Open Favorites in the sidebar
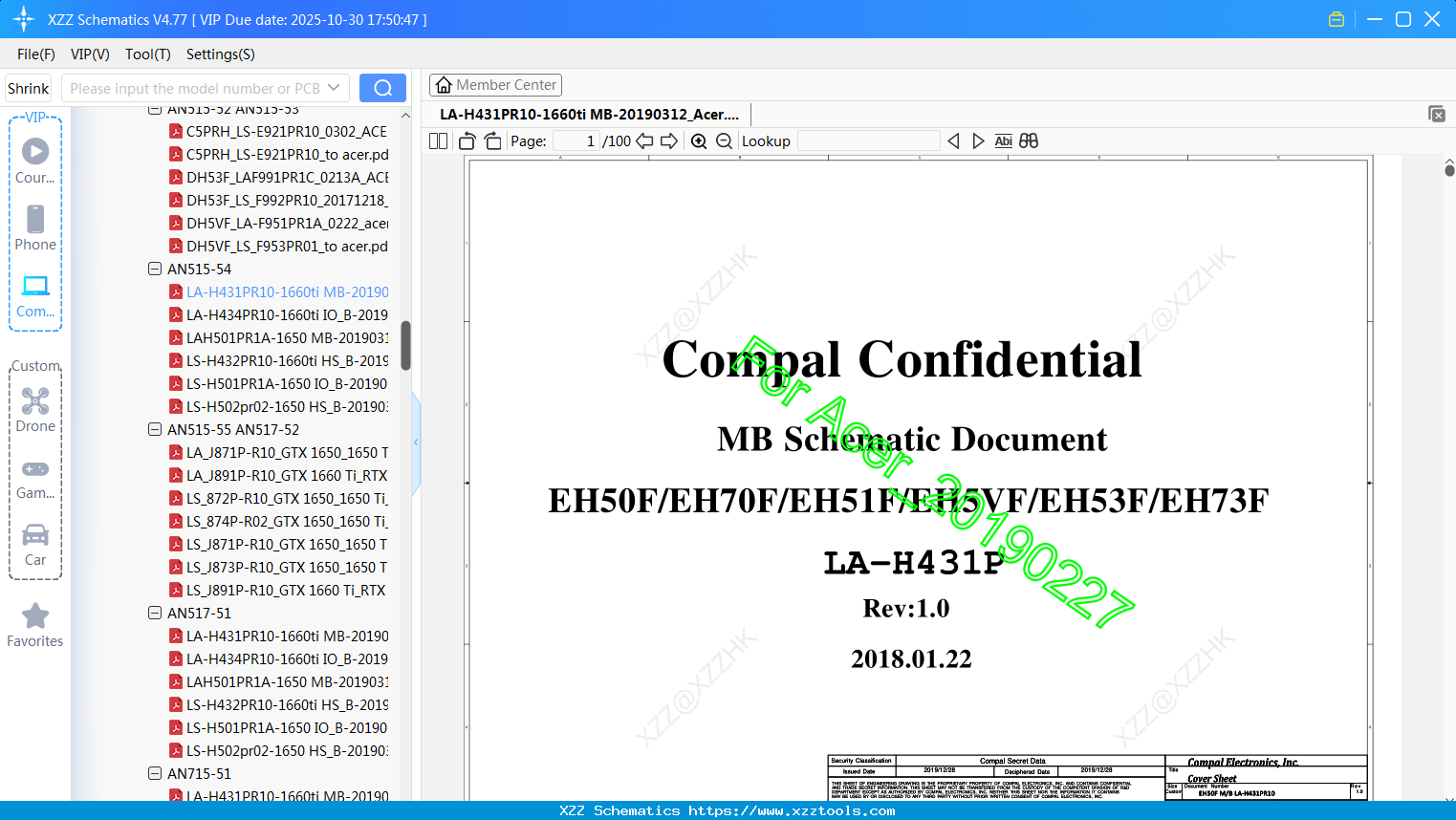Image resolution: width=1456 pixels, height=820 pixels. pos(35,625)
